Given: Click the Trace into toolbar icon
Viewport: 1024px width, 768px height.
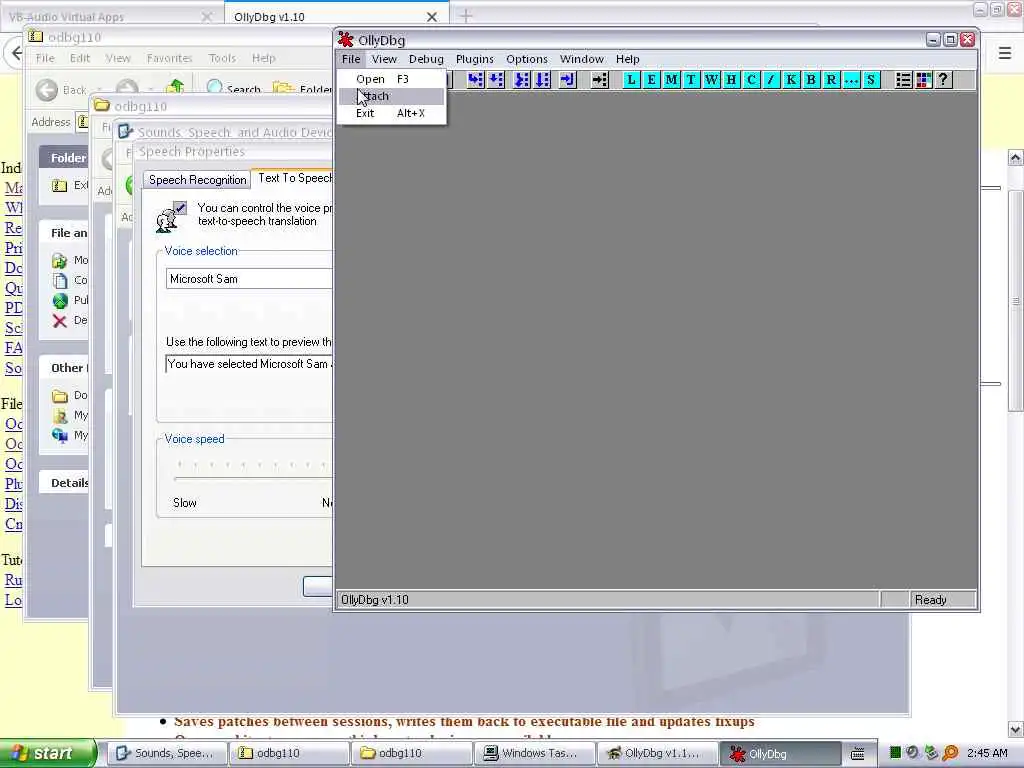Looking at the screenshot, I should point(522,80).
